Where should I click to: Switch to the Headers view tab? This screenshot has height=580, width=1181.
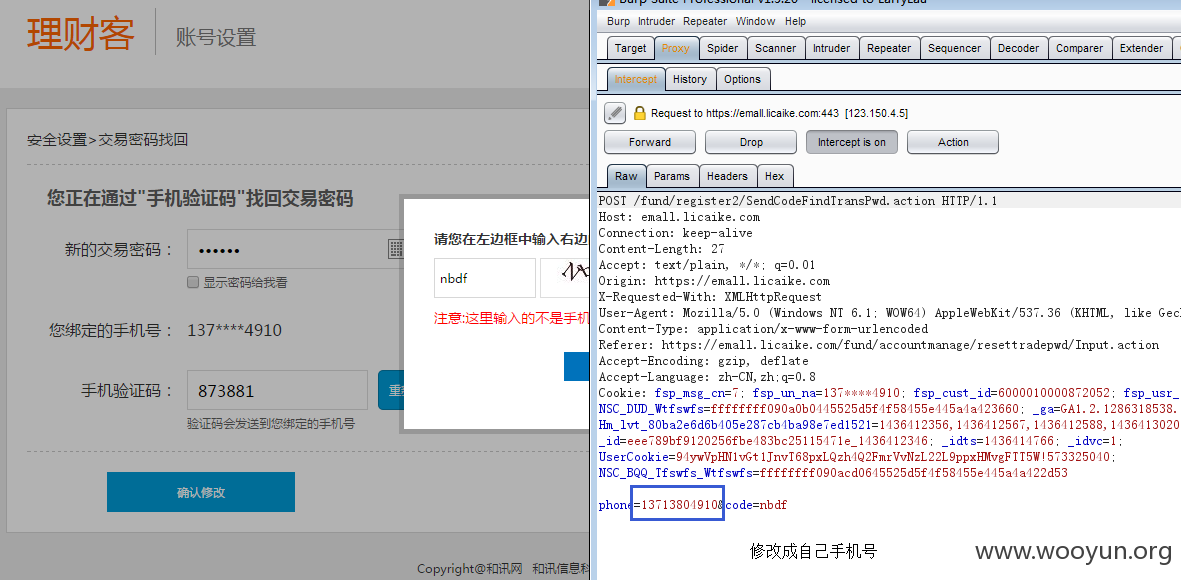coord(728,176)
